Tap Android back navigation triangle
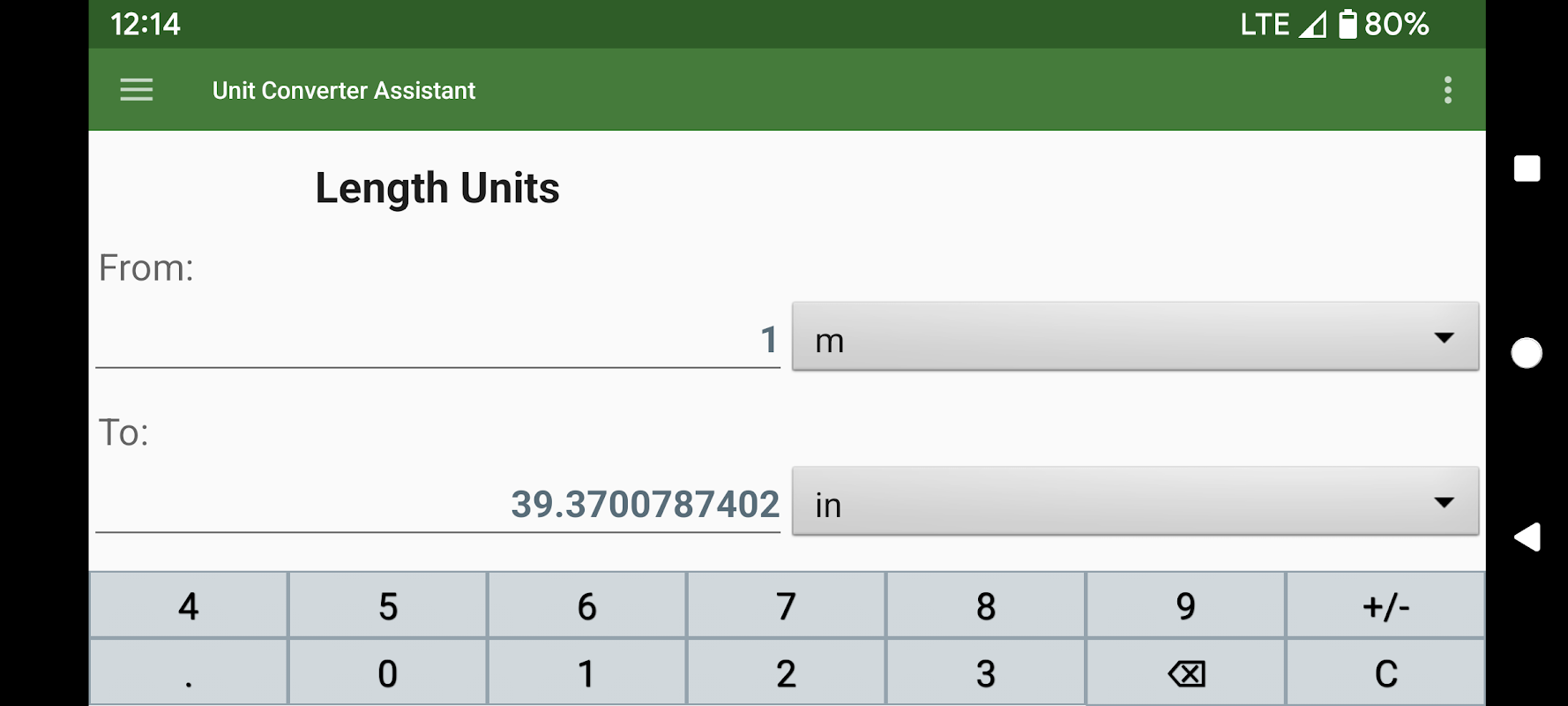 [x=1527, y=537]
